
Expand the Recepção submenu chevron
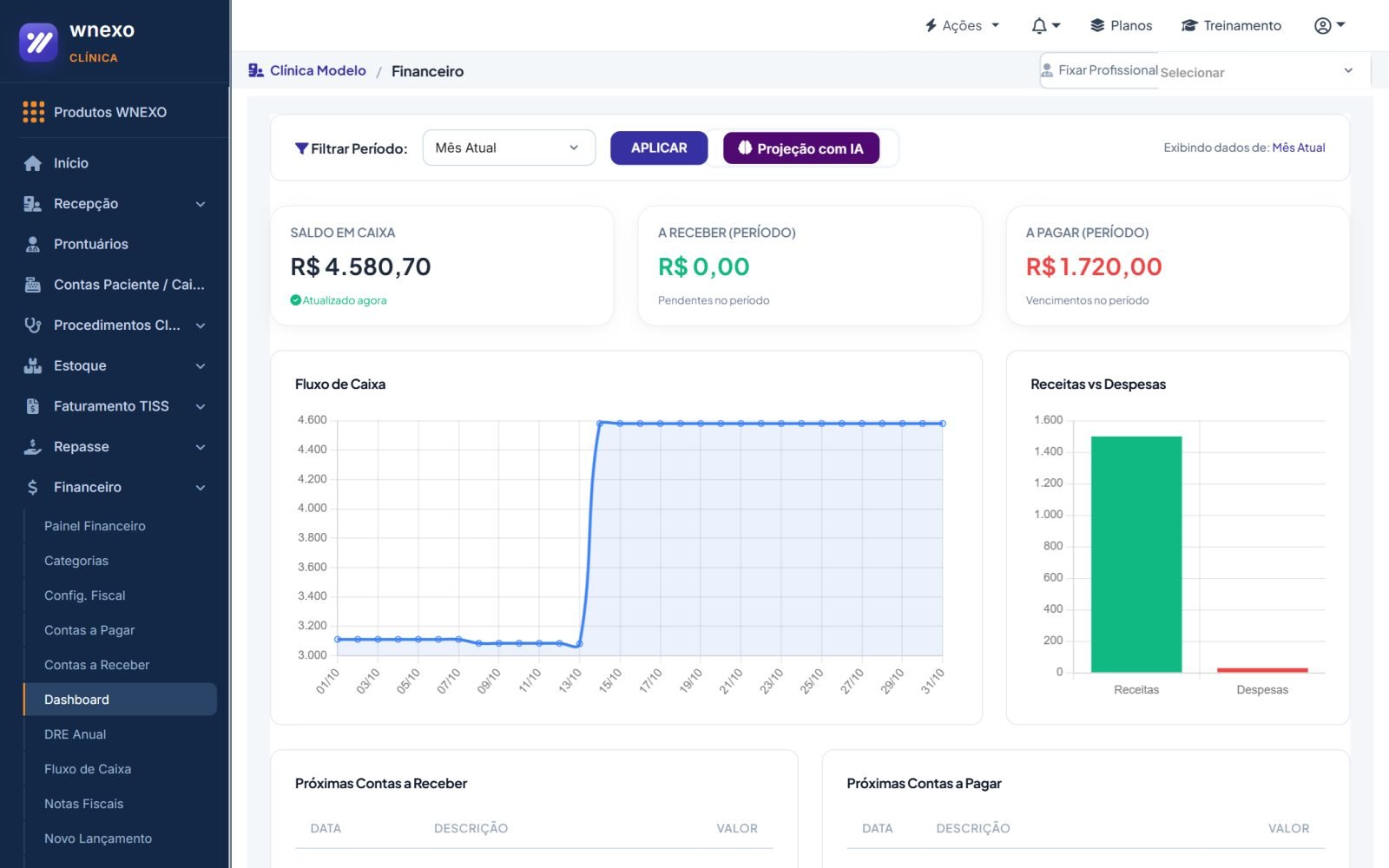coord(201,204)
